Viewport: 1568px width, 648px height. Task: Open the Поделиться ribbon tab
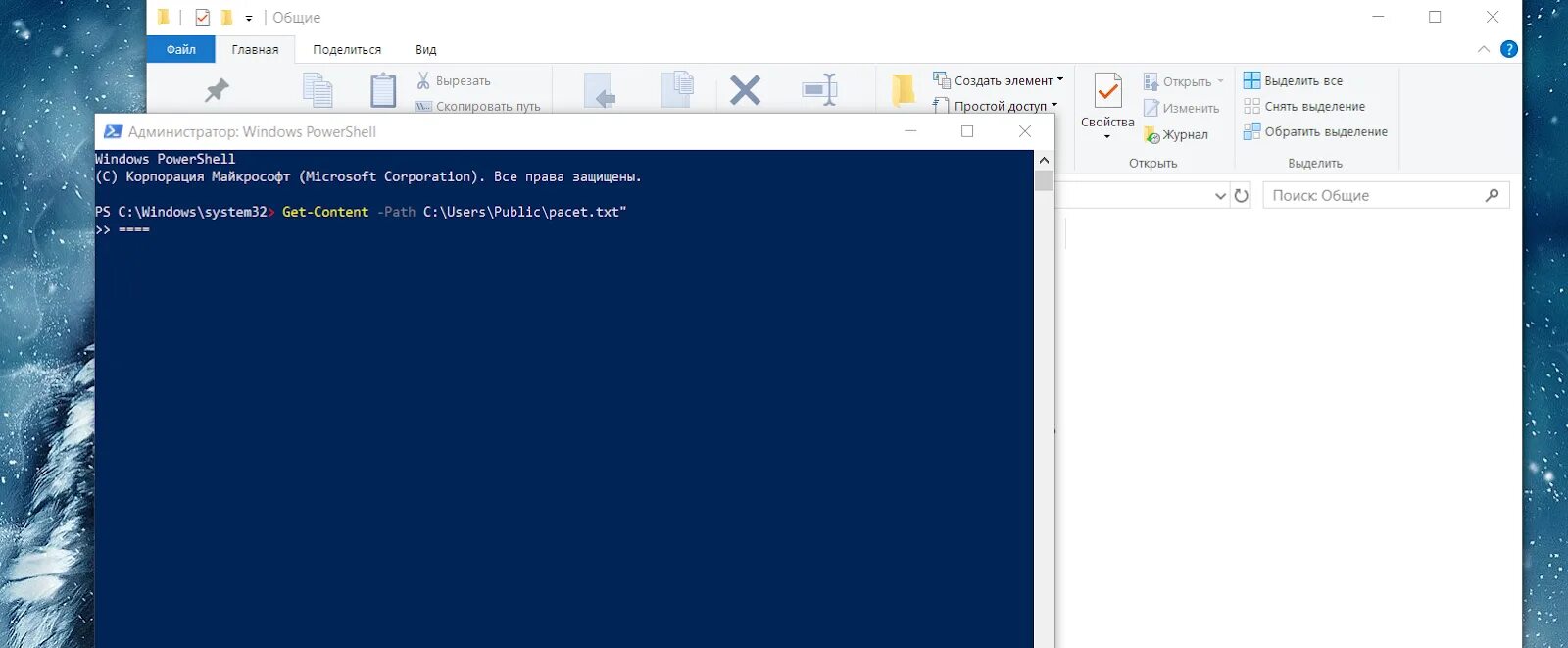click(x=347, y=49)
